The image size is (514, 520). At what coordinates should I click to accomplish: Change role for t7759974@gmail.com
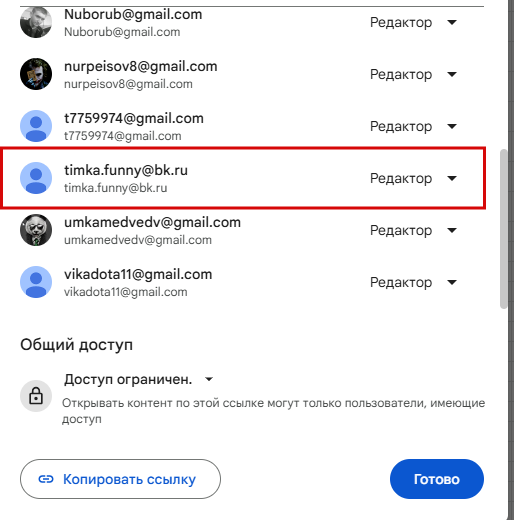coord(413,126)
